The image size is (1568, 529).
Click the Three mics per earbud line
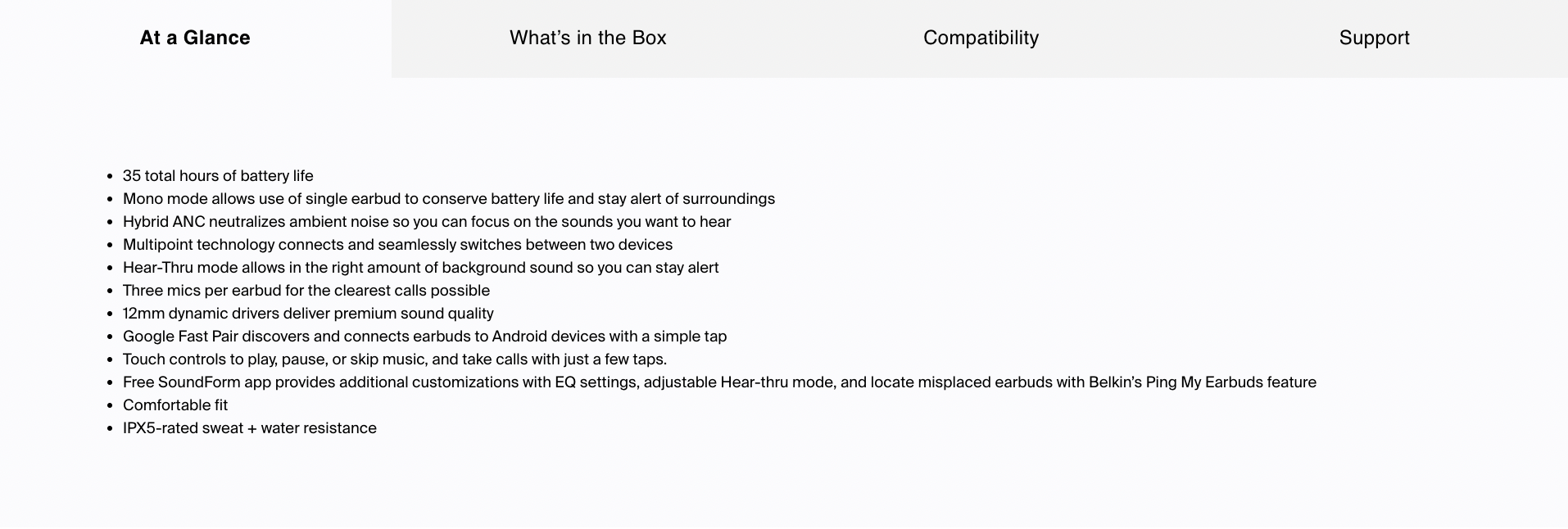[306, 291]
